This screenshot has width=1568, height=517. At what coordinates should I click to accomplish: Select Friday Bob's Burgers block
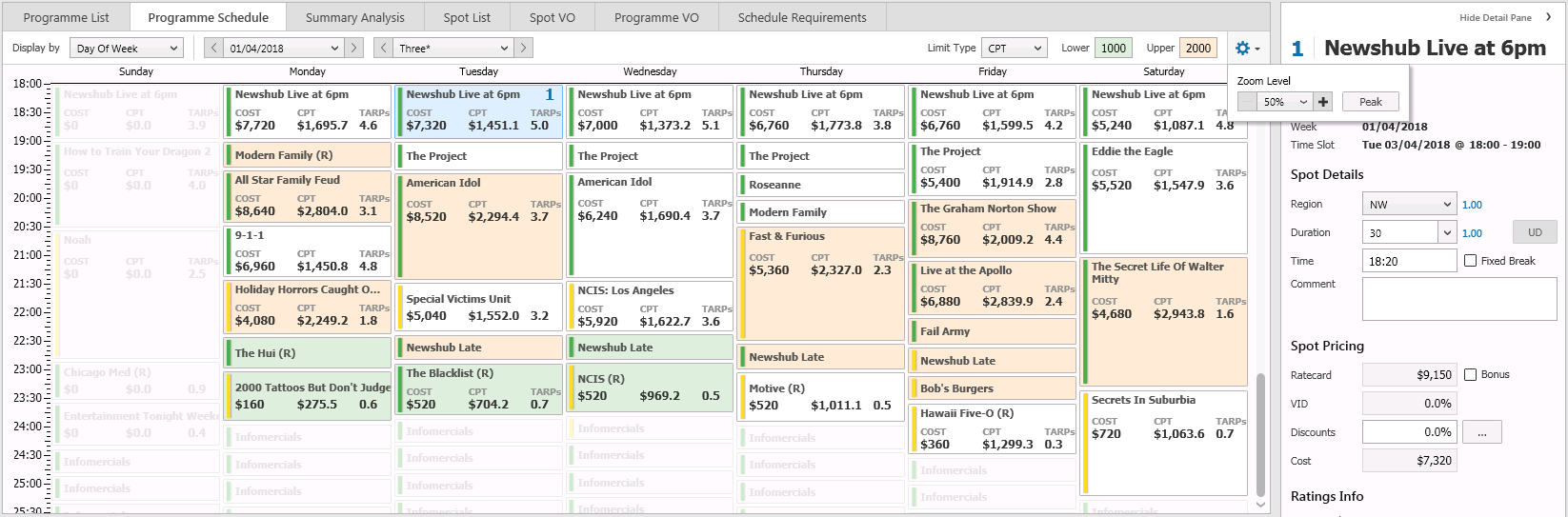tap(993, 388)
